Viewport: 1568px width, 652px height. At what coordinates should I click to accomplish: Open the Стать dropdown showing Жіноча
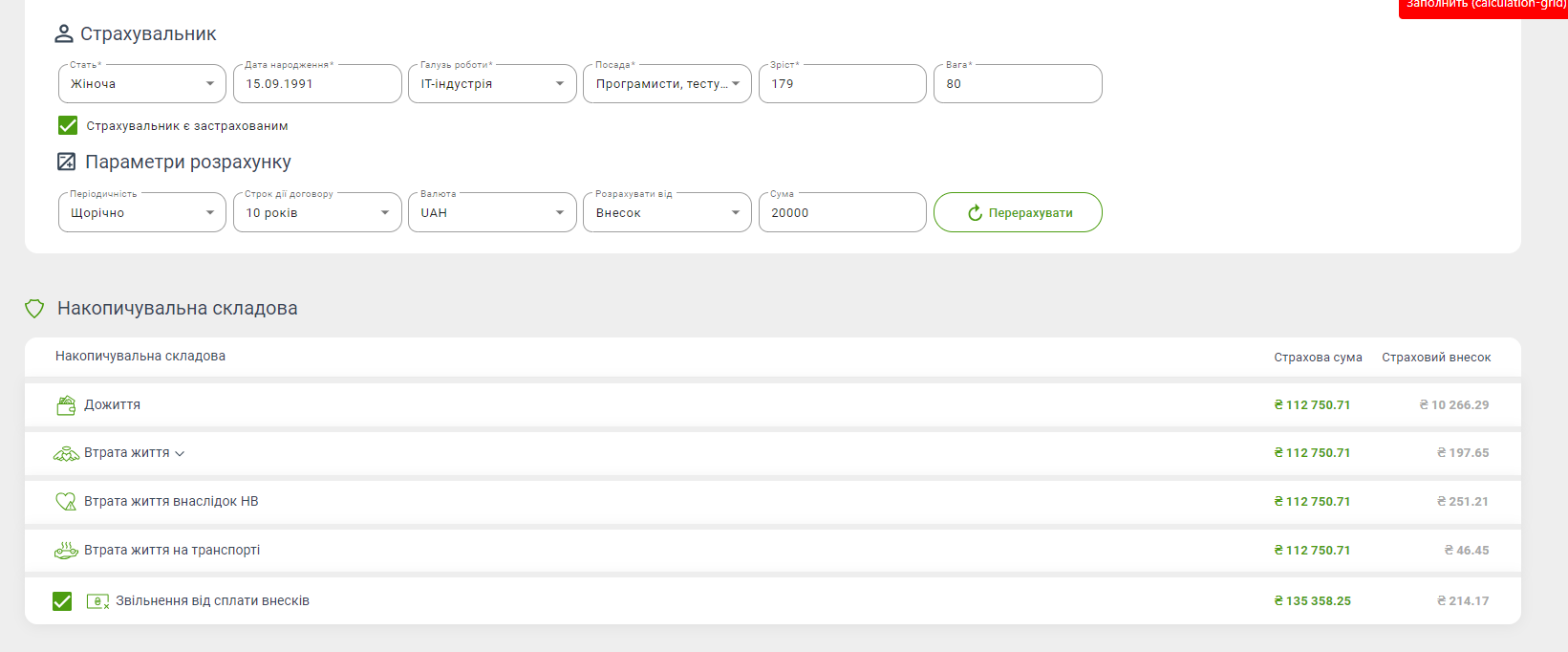click(x=141, y=84)
